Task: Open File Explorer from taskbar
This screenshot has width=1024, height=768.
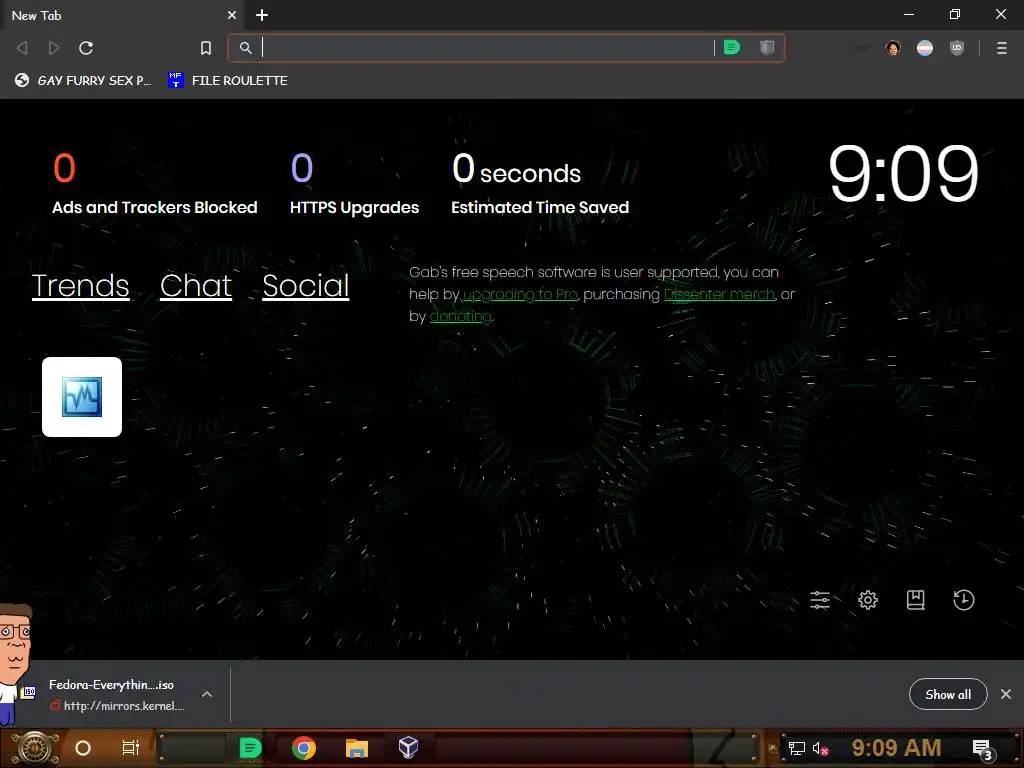Action: [357, 748]
